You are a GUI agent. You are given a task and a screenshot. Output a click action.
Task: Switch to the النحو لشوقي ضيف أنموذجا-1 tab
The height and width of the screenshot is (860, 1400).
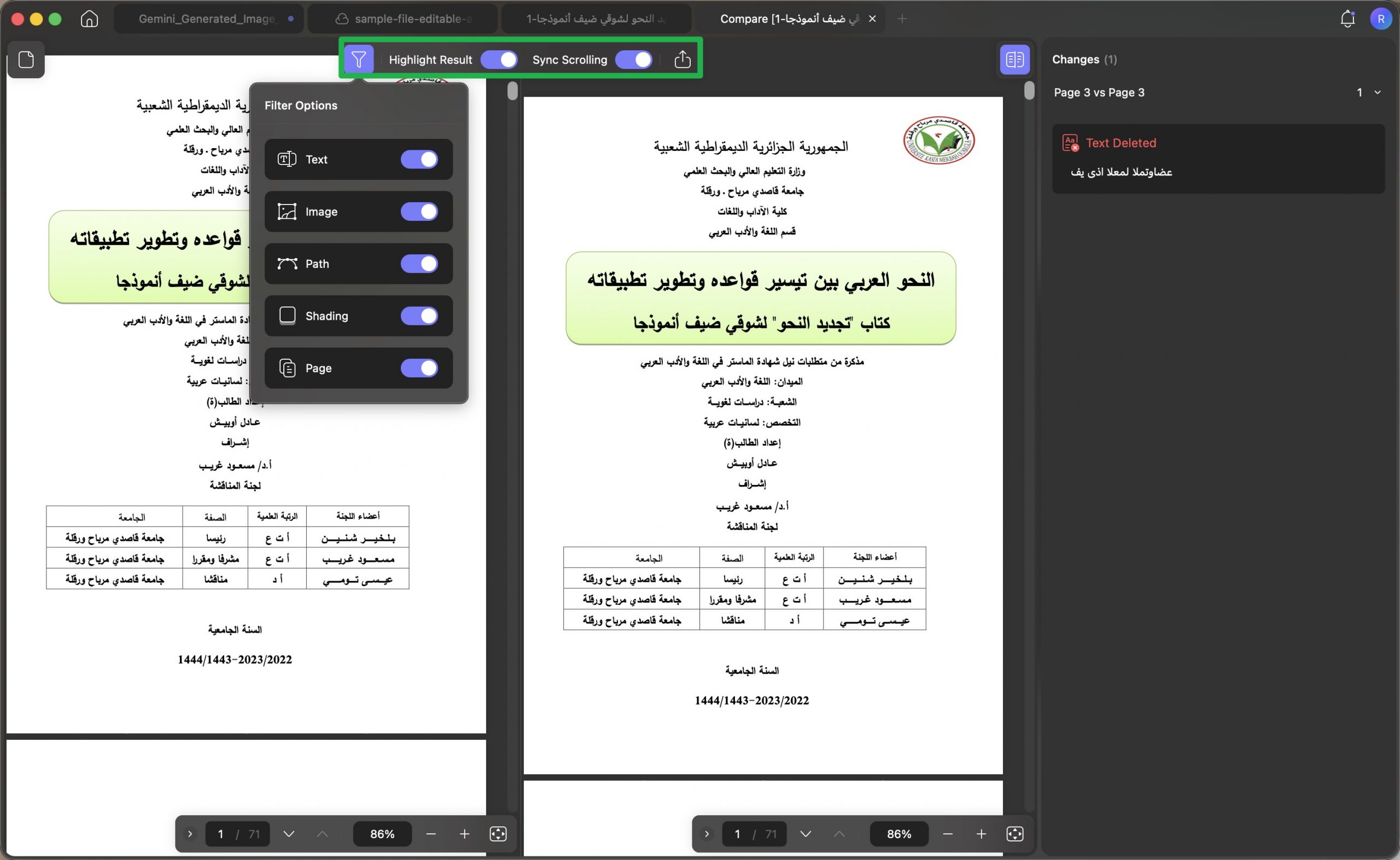pos(597,19)
